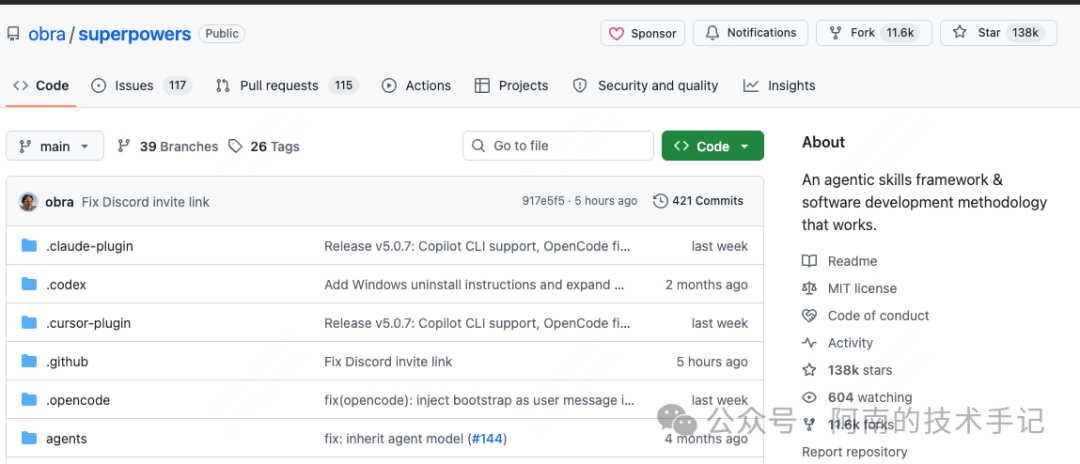Click the branch icon next to 39 Branches
This screenshot has width=1080, height=464.
(x=124, y=146)
